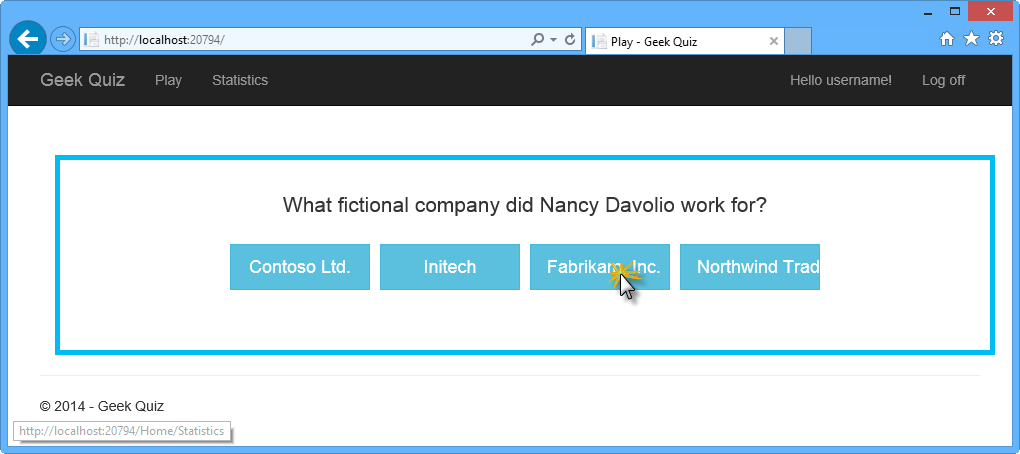
Task: Click the page icon in address bar
Action: pyautogui.click(x=92, y=40)
